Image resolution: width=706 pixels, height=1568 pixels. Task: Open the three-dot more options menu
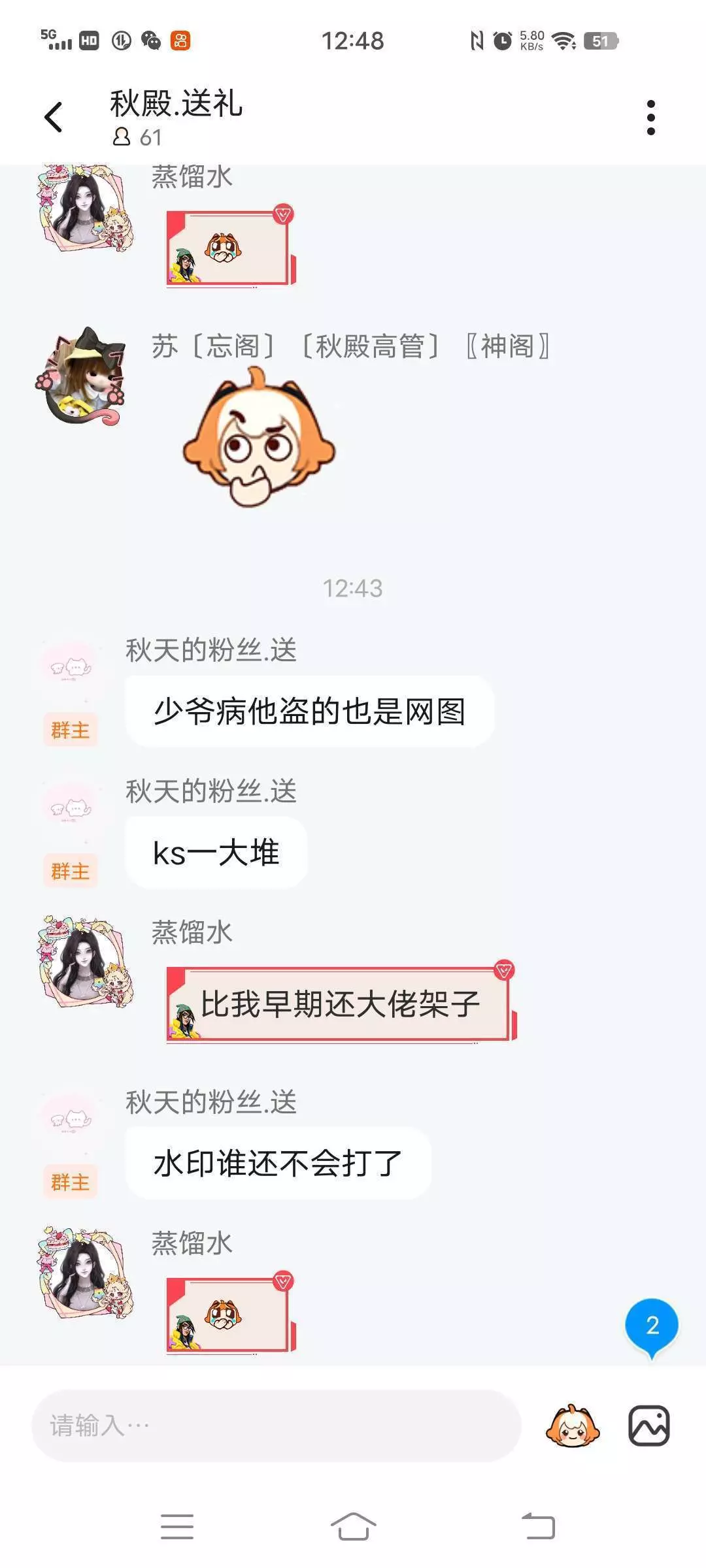click(650, 118)
